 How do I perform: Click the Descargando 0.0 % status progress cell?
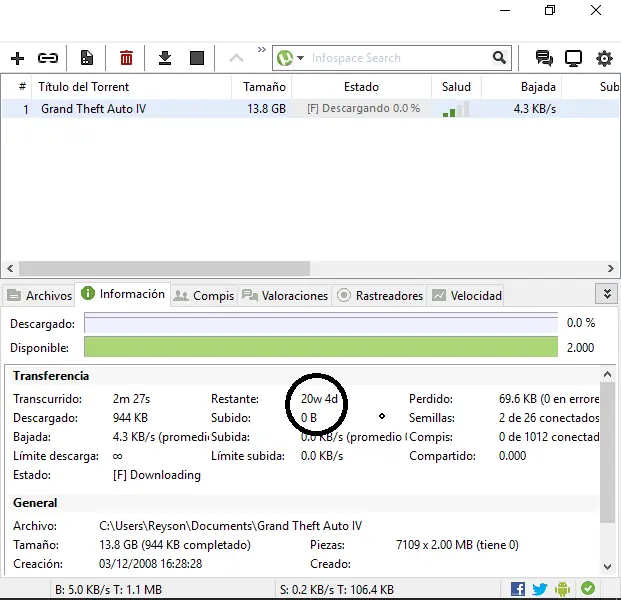[363, 109]
